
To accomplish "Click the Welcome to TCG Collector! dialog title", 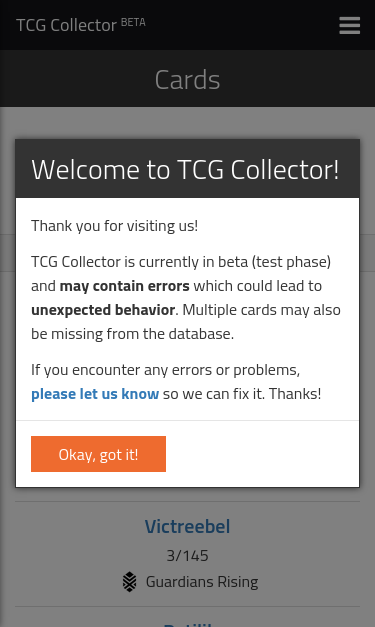I will pos(186,169).
